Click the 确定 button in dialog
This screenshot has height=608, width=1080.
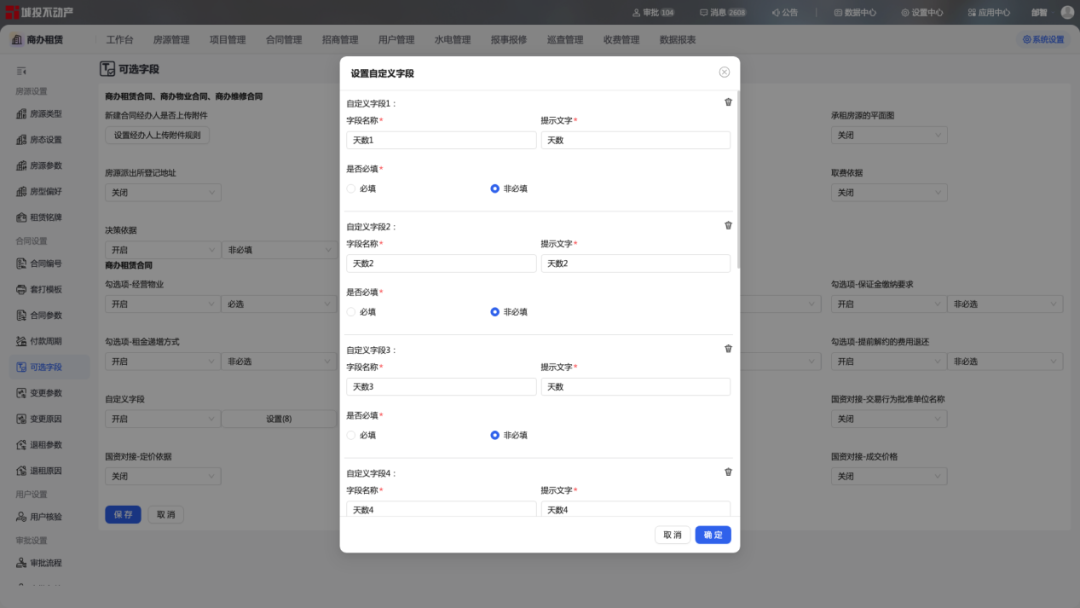coord(713,535)
